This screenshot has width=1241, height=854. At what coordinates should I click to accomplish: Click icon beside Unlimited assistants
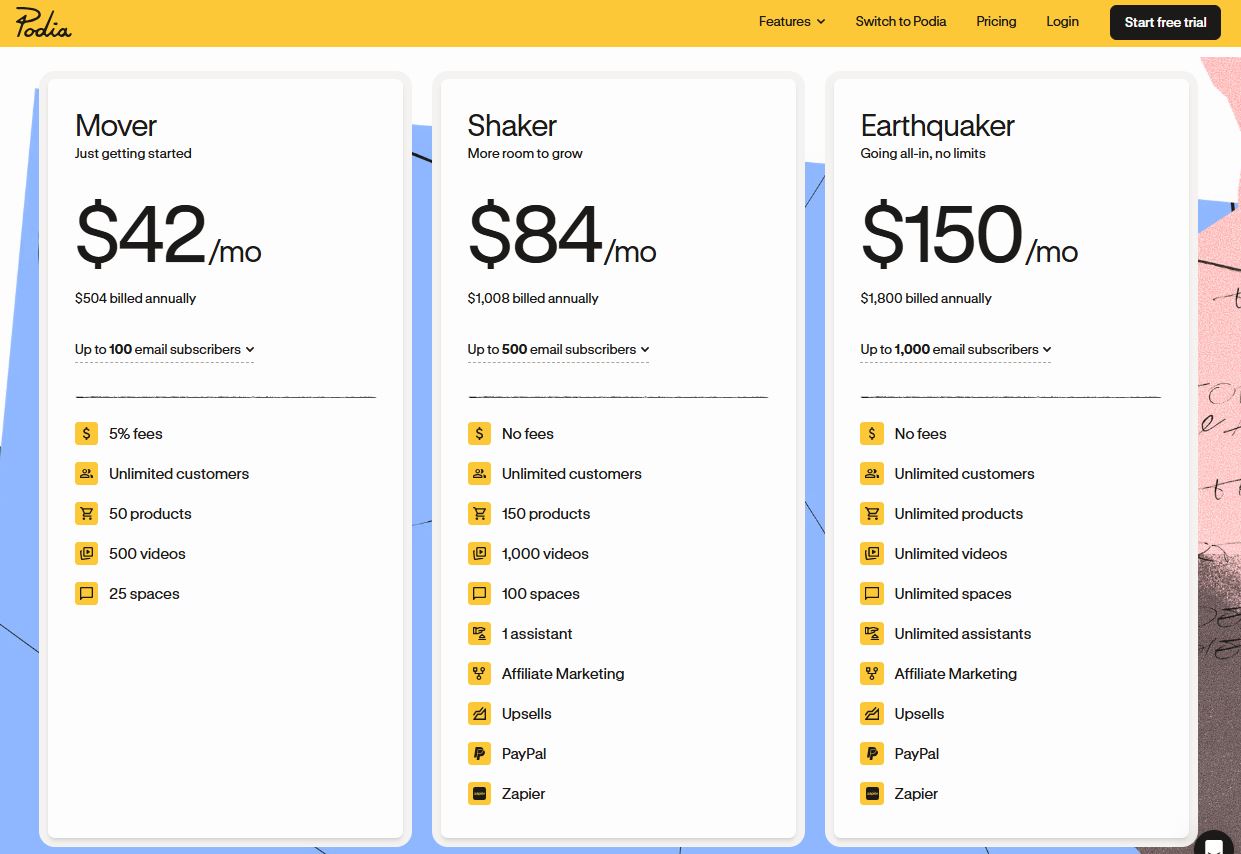872,634
